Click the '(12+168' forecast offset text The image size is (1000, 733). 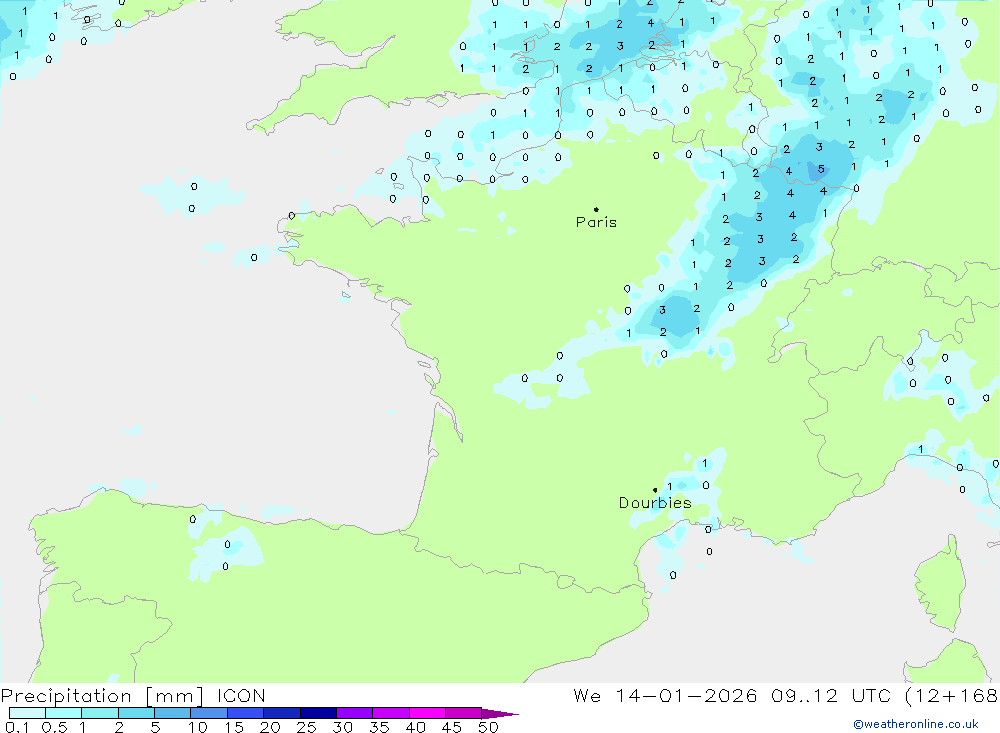click(x=952, y=696)
